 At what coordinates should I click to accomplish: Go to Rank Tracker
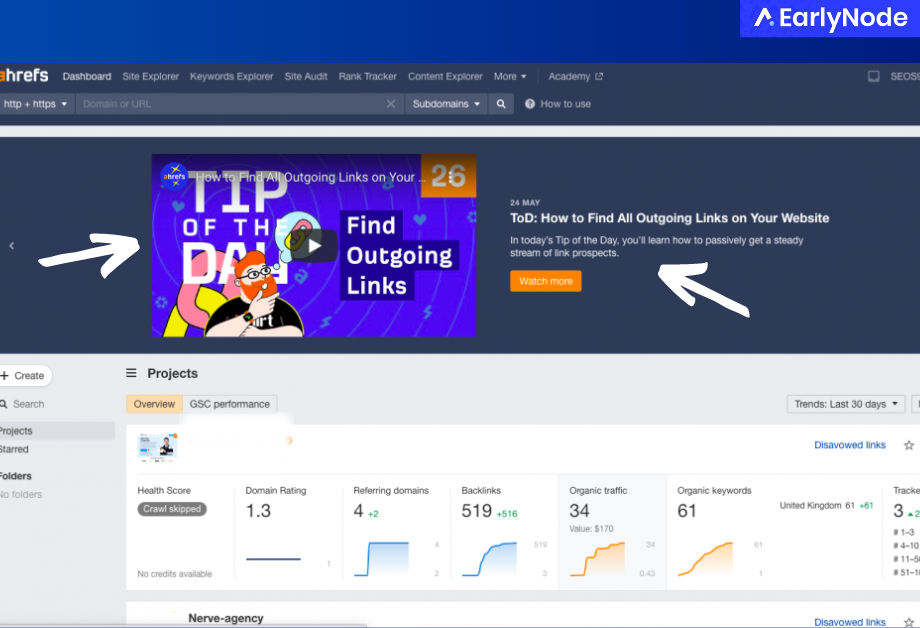367,76
